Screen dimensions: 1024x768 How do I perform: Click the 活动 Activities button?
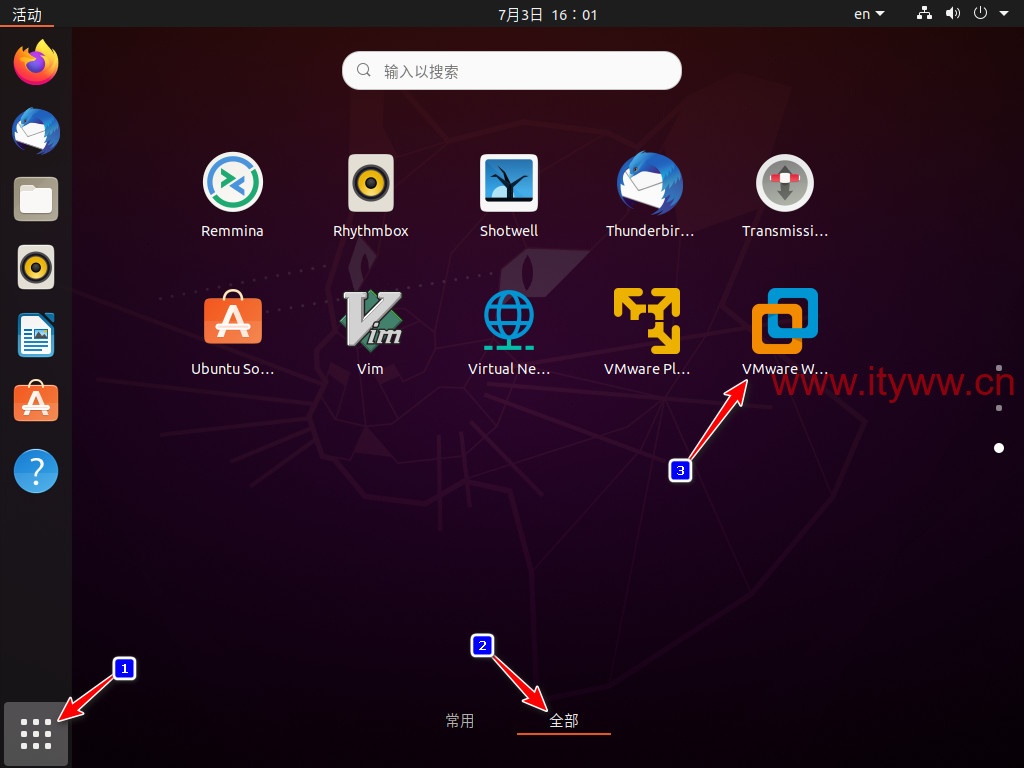tap(27, 14)
